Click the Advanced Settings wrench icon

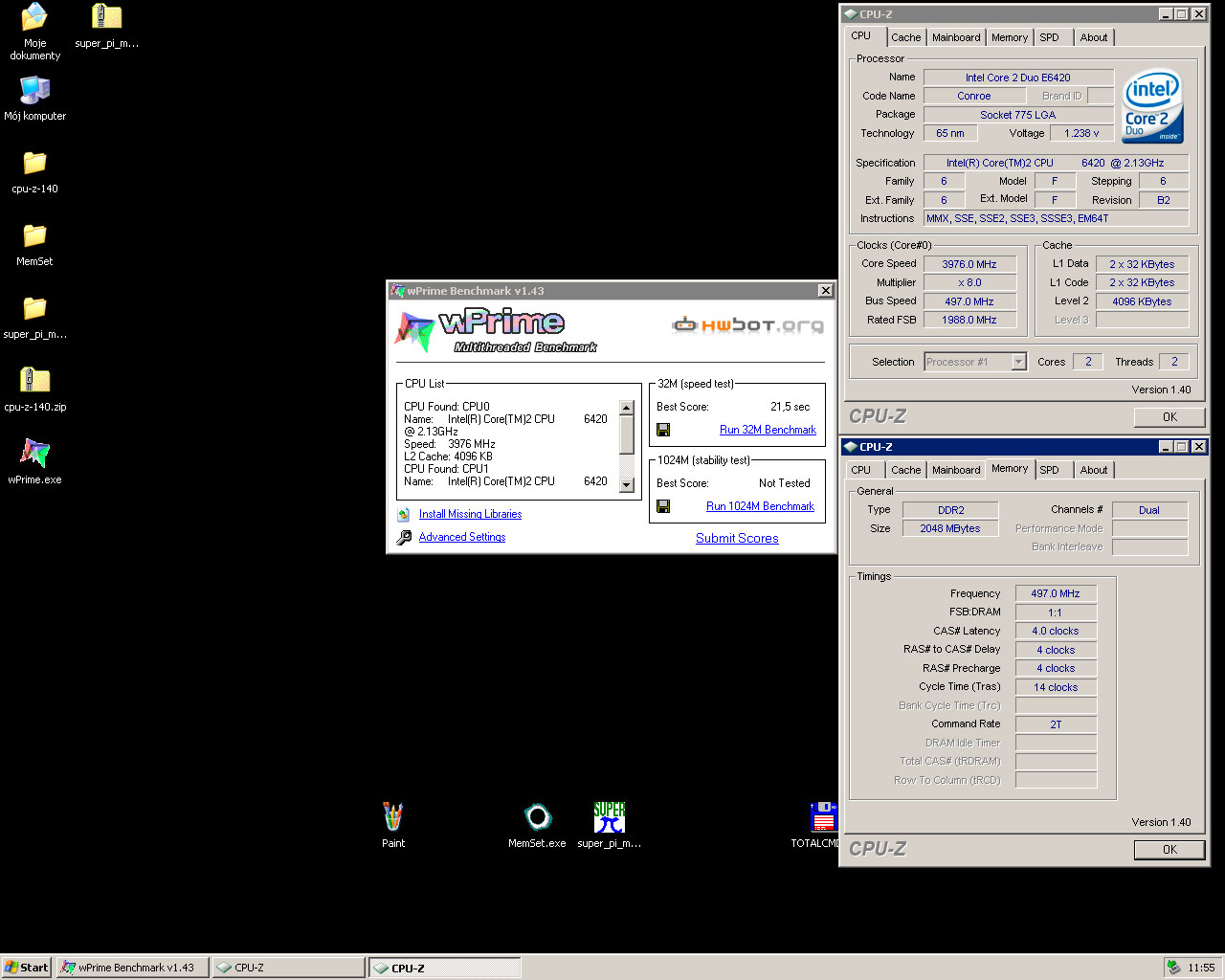404,537
